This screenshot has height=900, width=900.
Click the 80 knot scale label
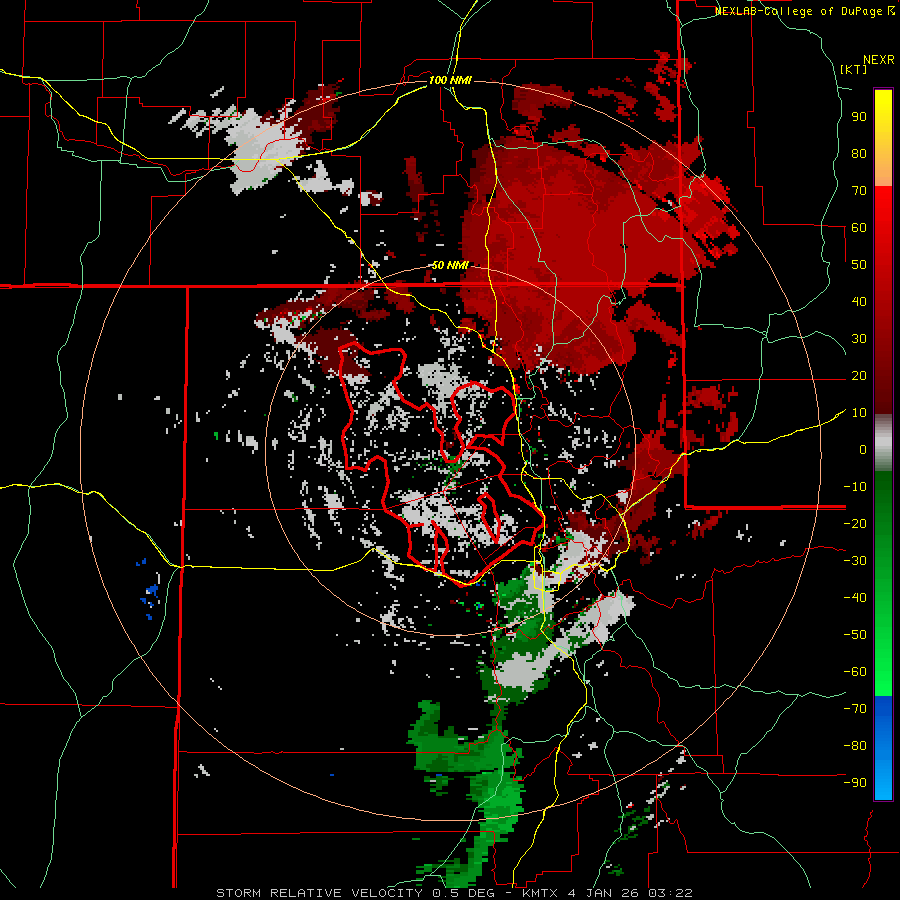coord(859,153)
